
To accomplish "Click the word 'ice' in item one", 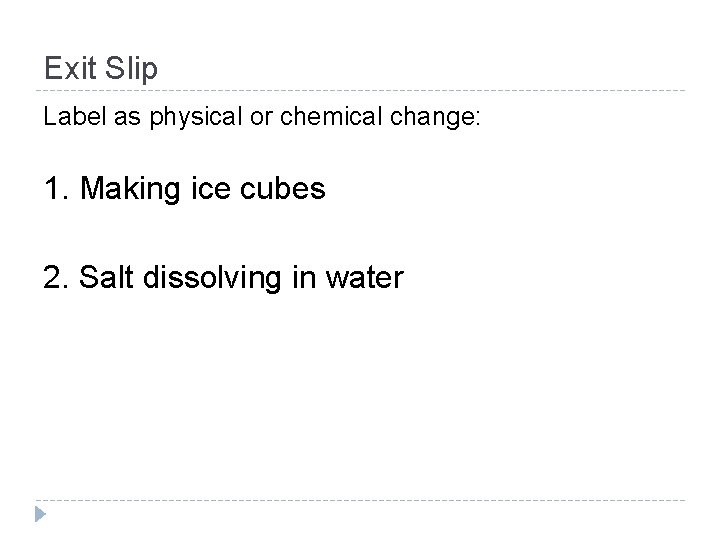I will [x=211, y=188].
